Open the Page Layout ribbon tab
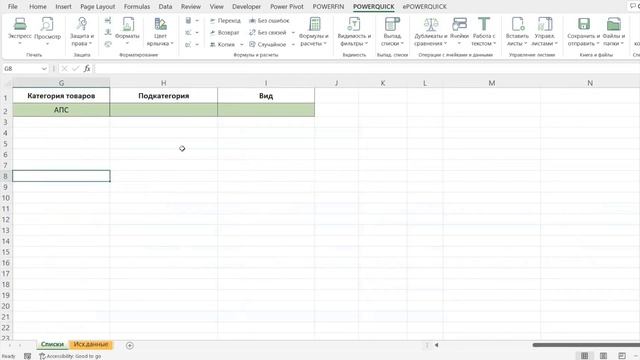The width and height of the screenshot is (640, 360). 98,7
